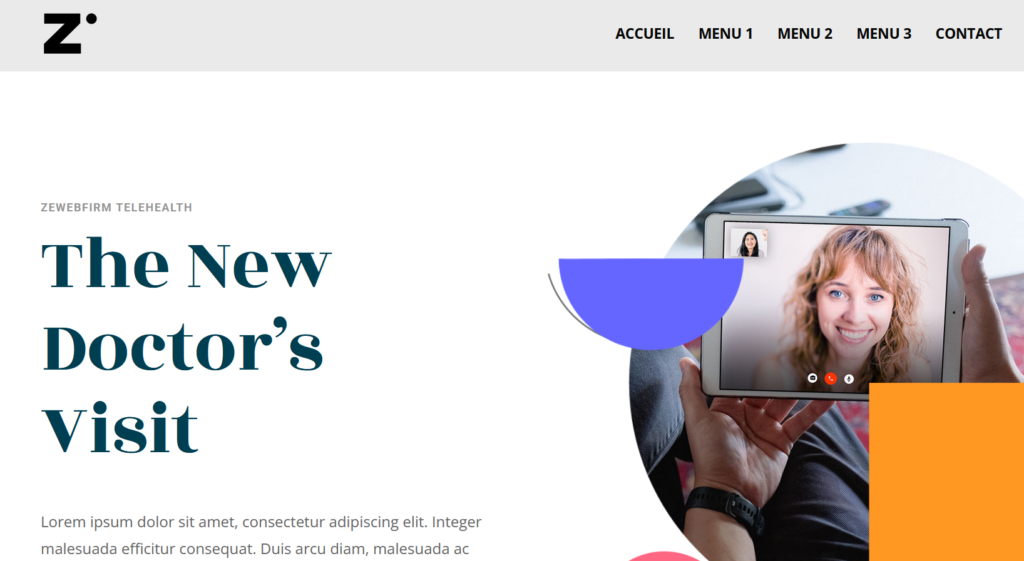1024x561 pixels.
Task: Click the heading "The New Doctor's Visit"
Action: [186, 346]
